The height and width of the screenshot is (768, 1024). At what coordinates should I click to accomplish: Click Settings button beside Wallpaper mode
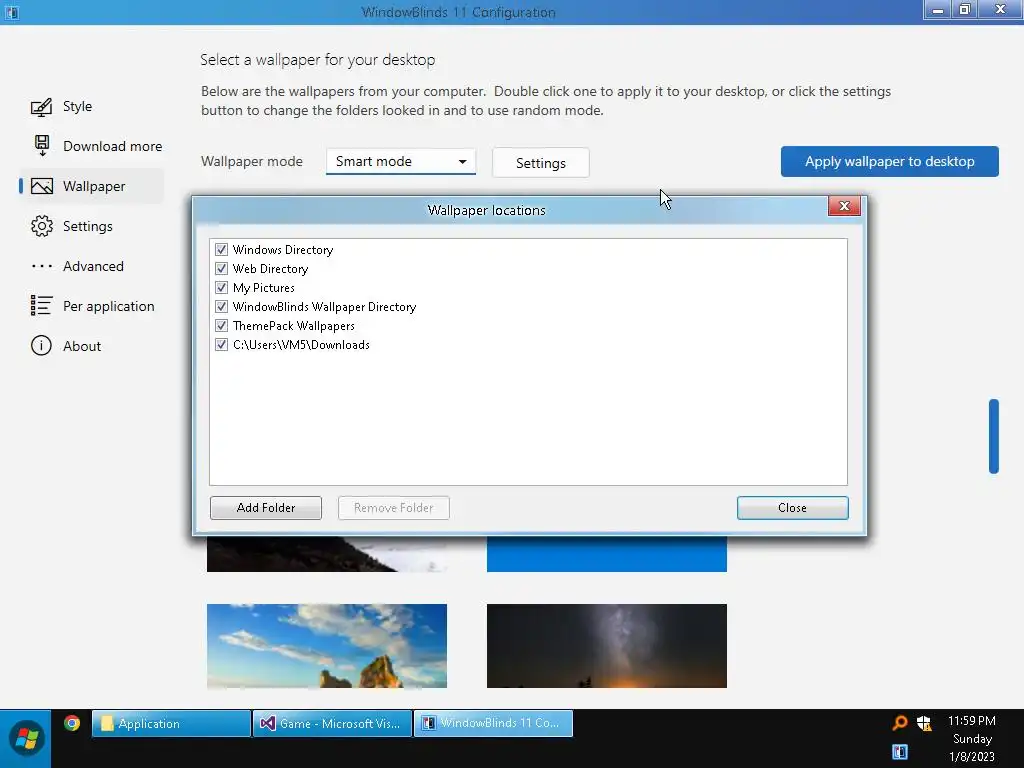click(541, 163)
